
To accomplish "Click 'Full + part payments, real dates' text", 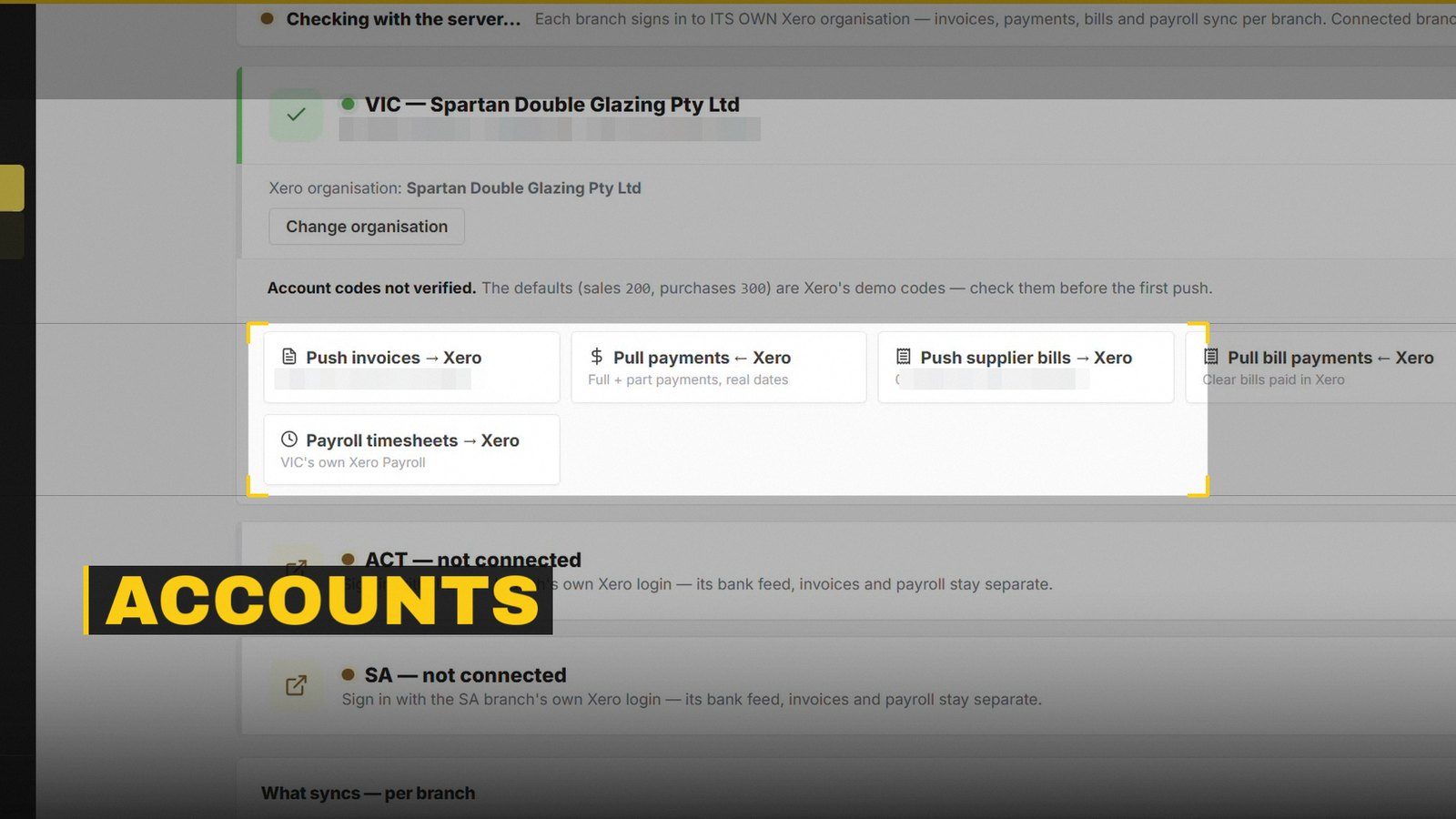I will 688,379.
